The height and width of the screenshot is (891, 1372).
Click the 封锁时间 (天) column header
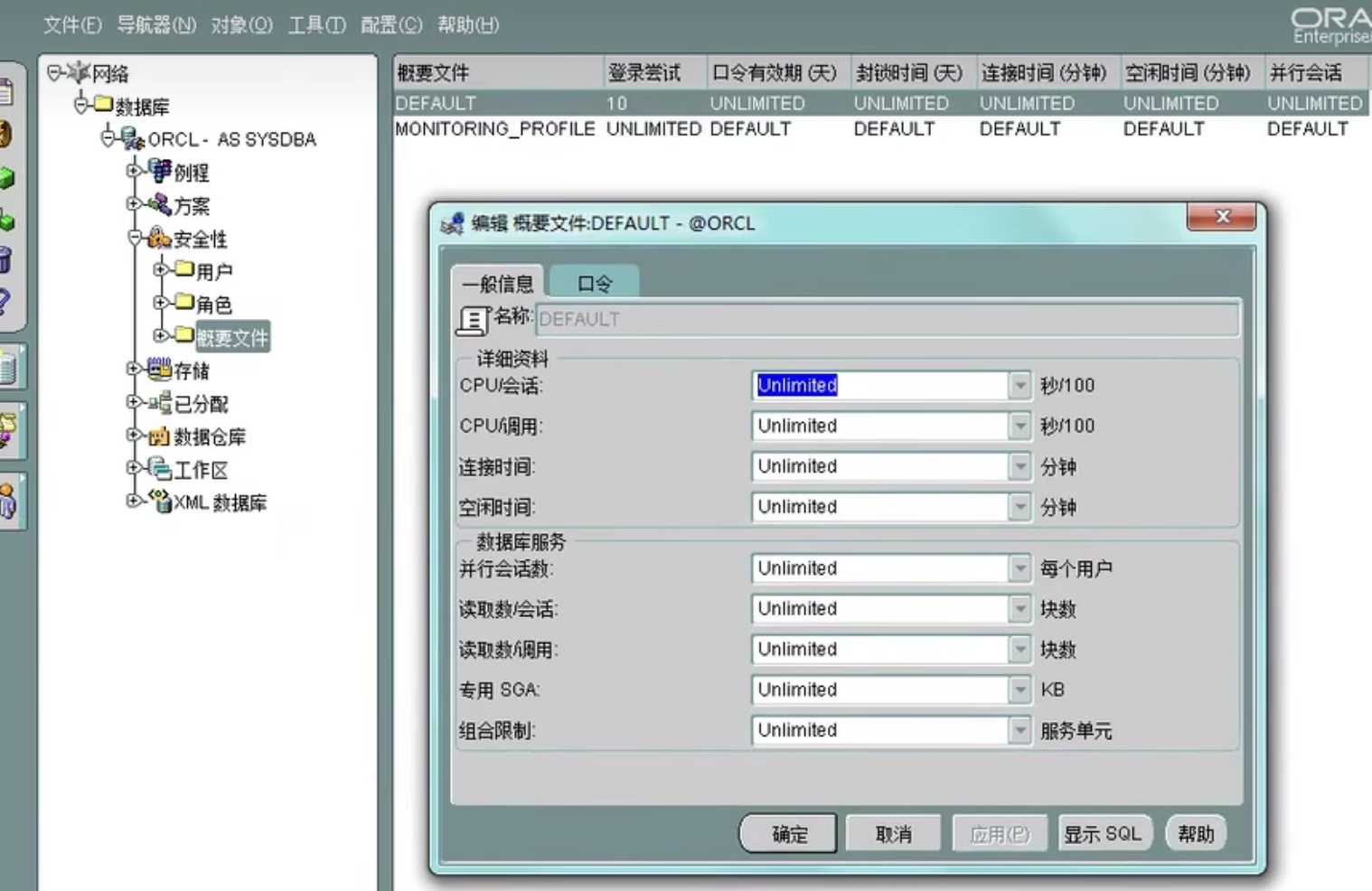[913, 72]
